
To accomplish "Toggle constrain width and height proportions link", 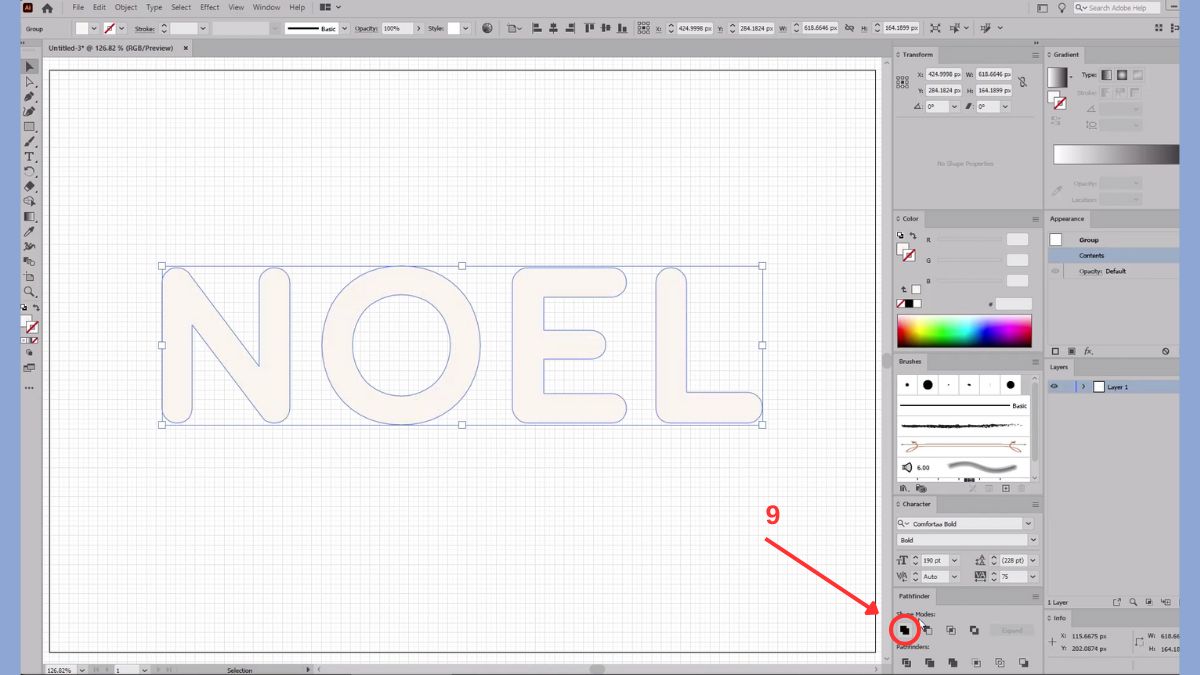I will point(1020,81).
